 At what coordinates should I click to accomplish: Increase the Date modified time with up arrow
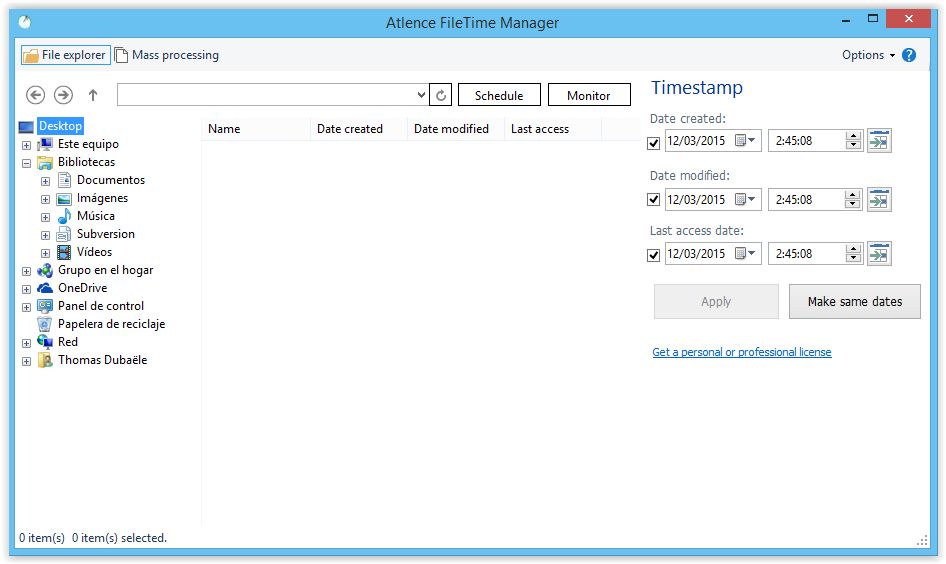(x=852, y=195)
